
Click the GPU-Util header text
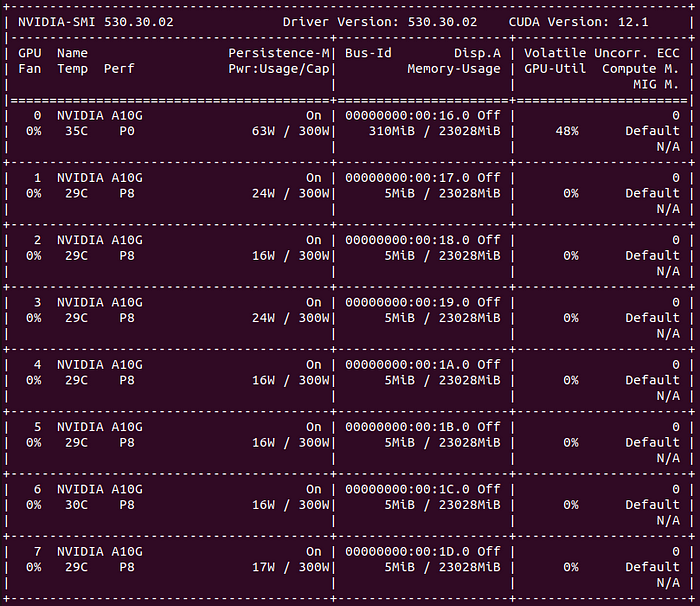click(555, 69)
